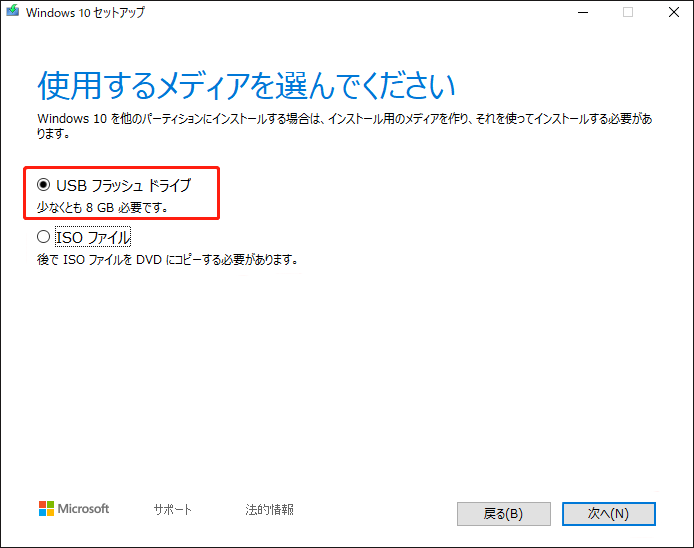
Task: Click the Windows 10 setup title bar icon
Action: (13, 11)
